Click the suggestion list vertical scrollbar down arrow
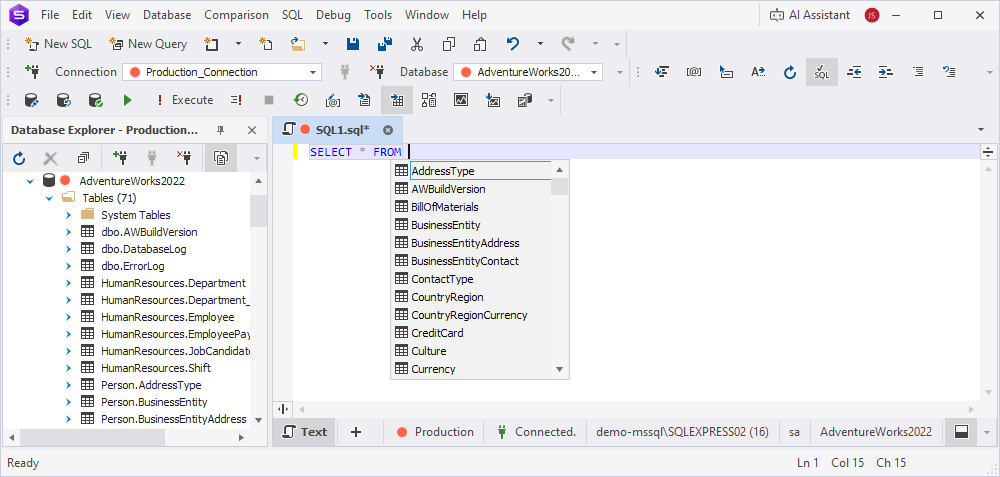 (x=560, y=370)
